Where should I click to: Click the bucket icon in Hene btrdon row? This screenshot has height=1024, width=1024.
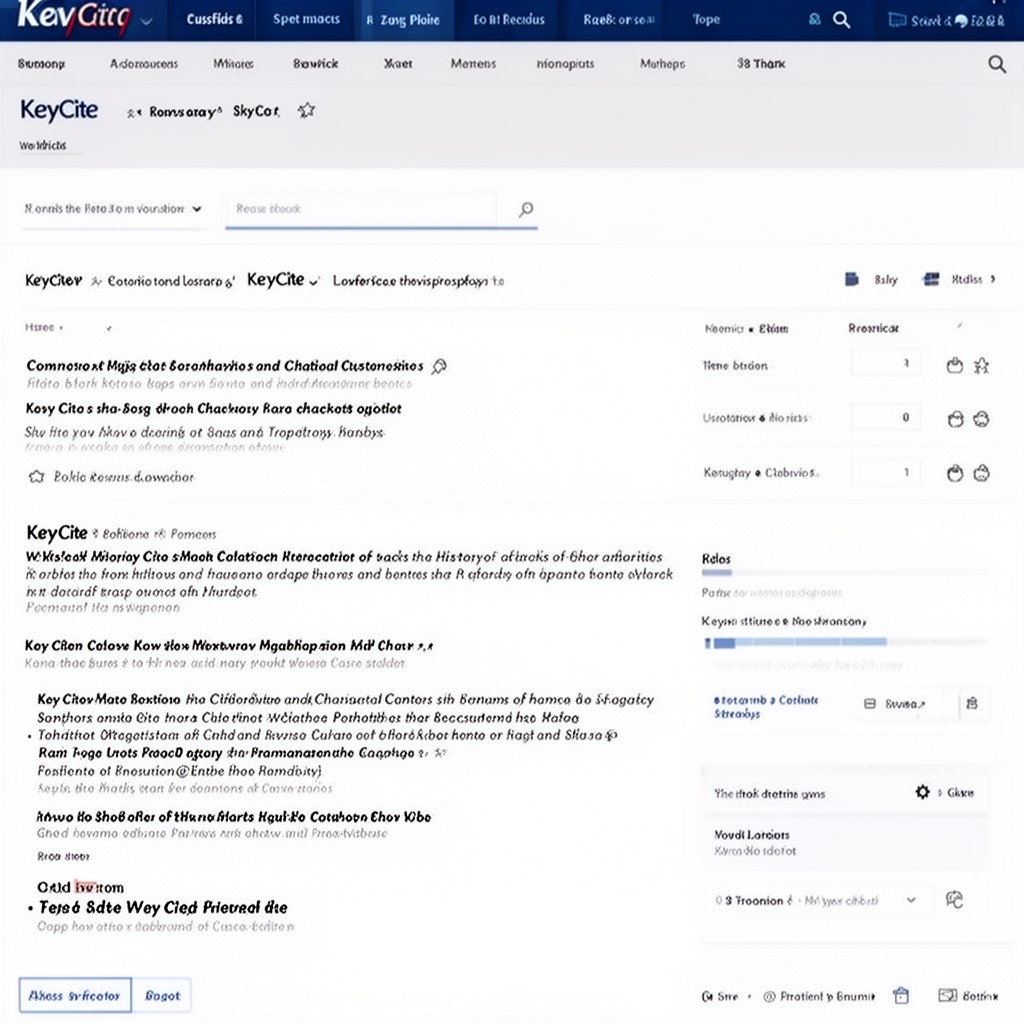coord(955,366)
